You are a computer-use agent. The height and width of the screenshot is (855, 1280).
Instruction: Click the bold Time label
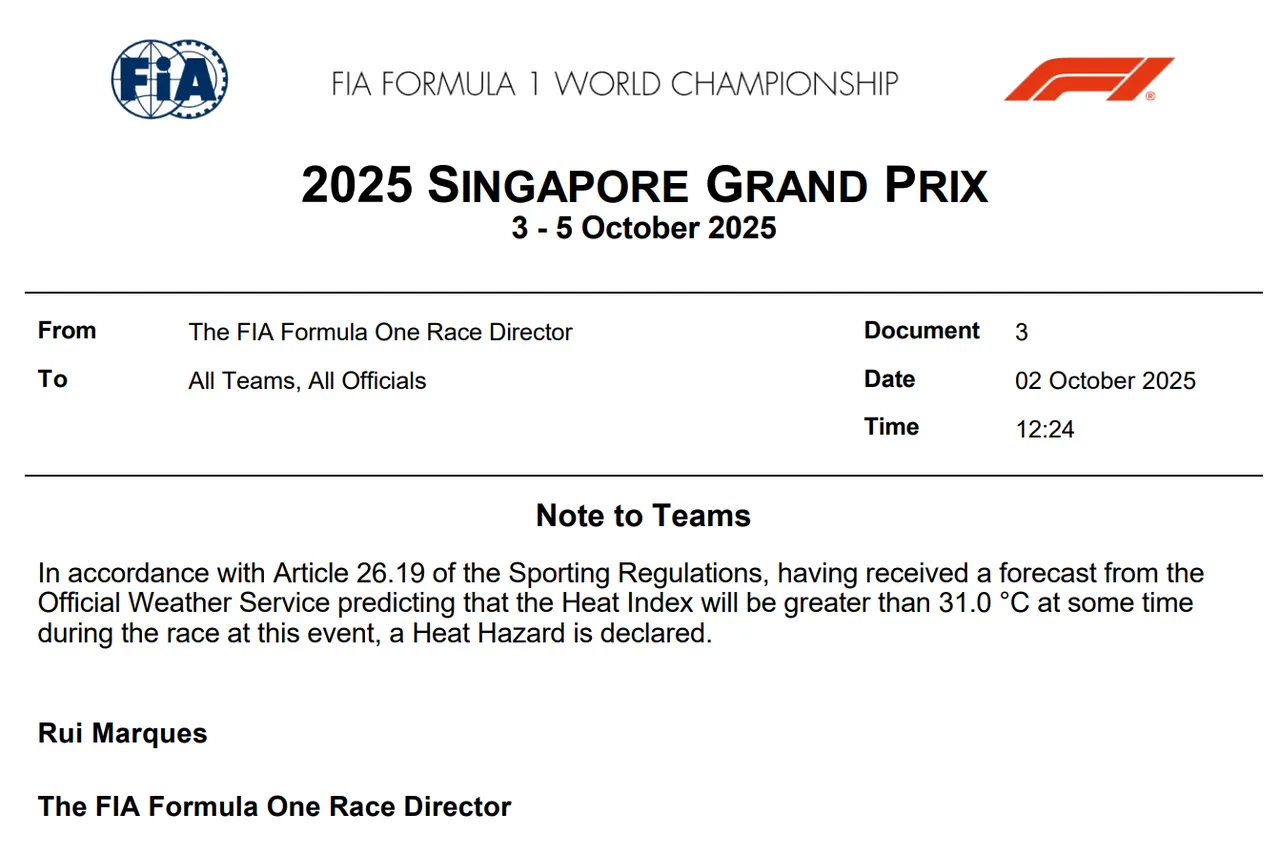(x=891, y=427)
